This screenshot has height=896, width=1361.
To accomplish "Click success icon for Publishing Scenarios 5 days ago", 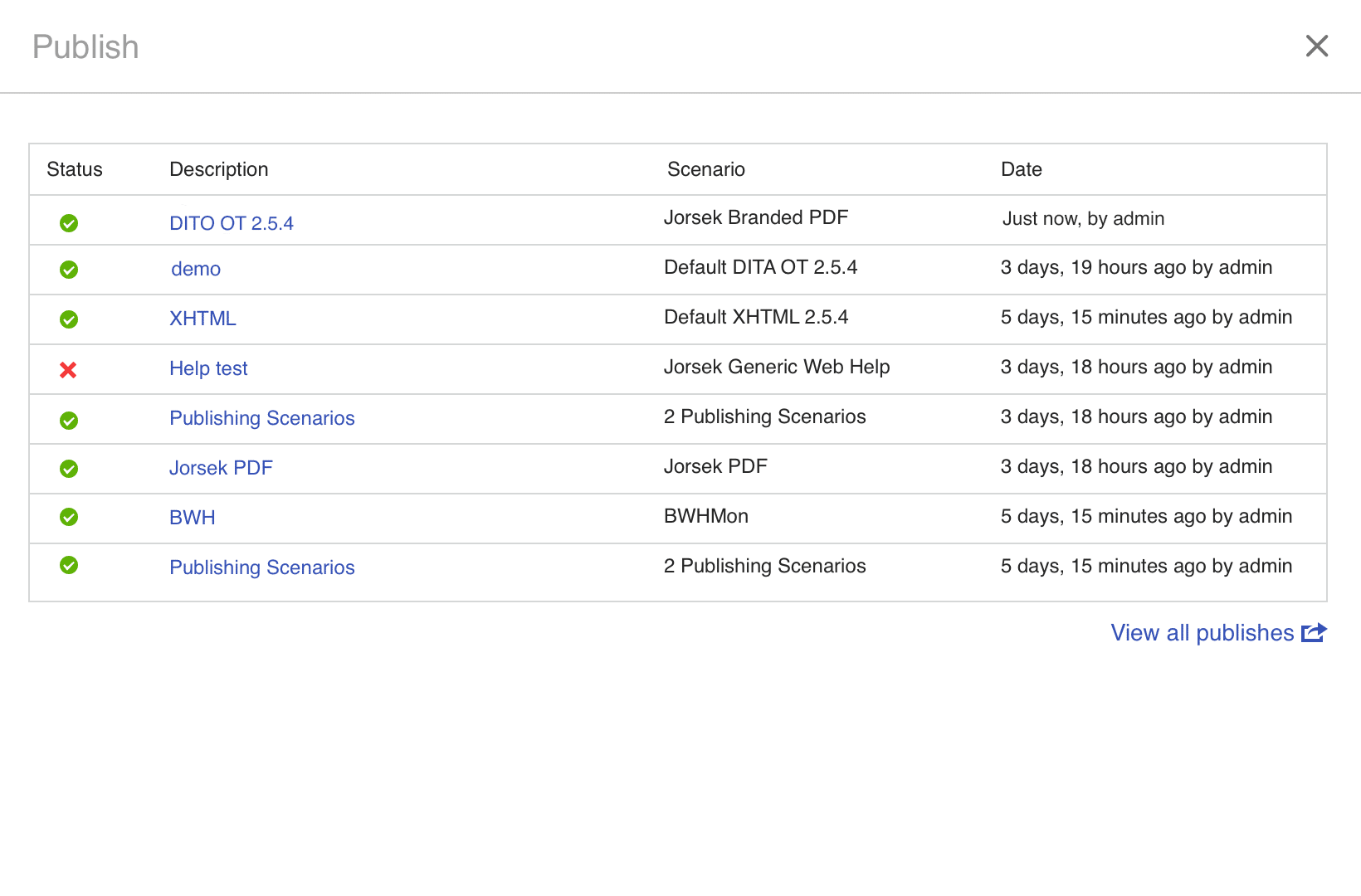I will (x=69, y=565).
